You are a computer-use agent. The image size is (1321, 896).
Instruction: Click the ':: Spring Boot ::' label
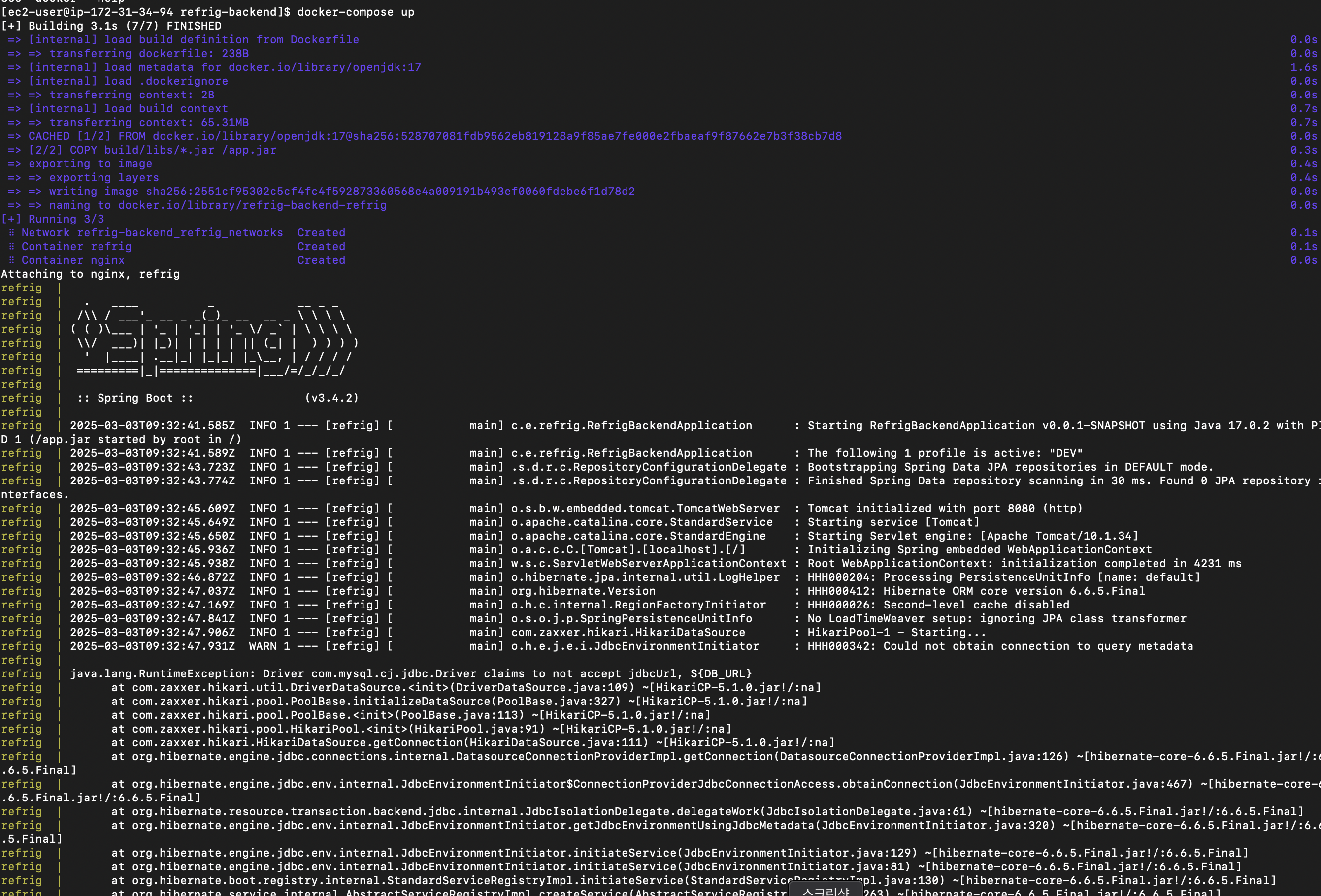point(135,398)
